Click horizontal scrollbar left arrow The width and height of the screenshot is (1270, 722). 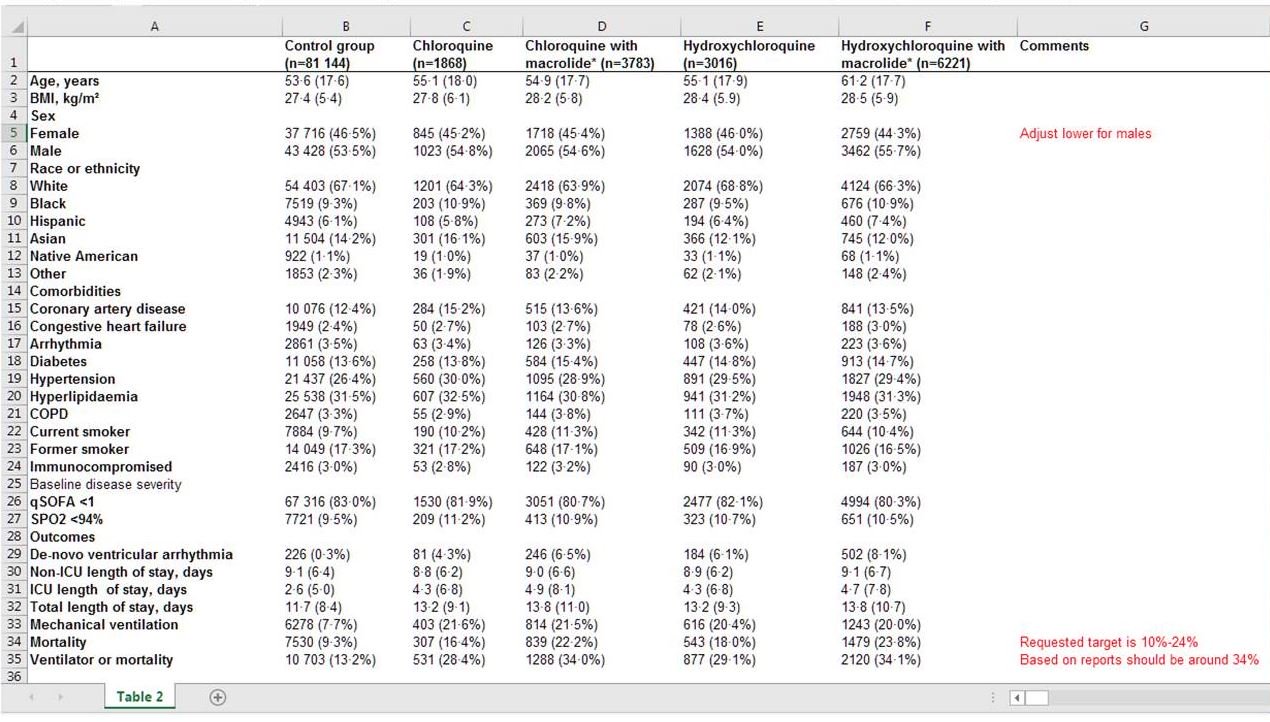coord(1017,697)
